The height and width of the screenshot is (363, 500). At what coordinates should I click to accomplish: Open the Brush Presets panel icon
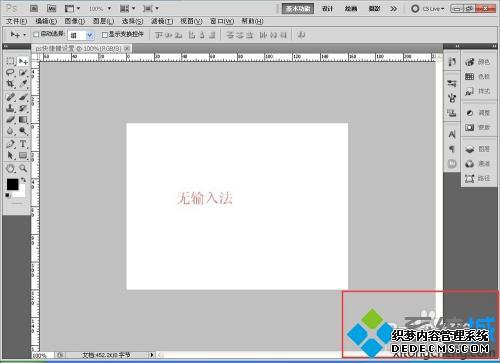click(452, 98)
